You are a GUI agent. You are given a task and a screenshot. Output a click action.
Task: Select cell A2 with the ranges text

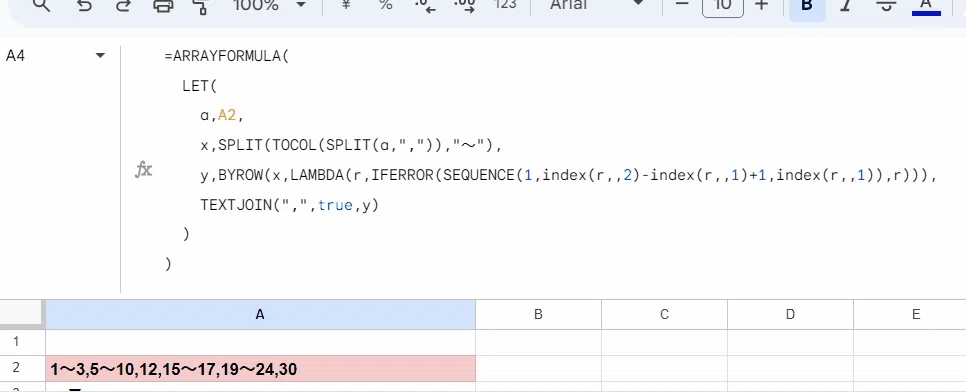pyautogui.click(x=261, y=369)
